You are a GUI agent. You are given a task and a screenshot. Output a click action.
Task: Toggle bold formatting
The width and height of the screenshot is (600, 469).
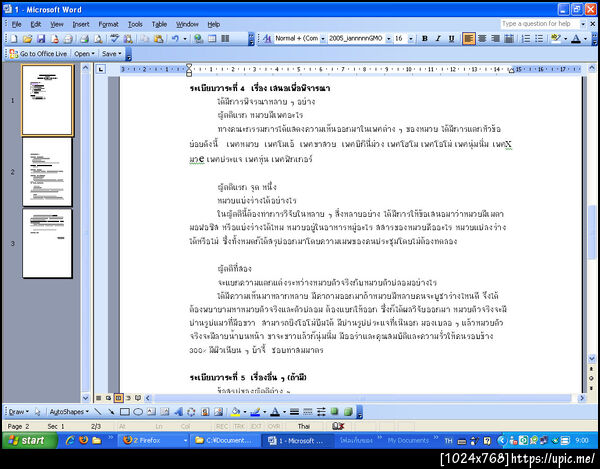pyautogui.click(x=424, y=39)
